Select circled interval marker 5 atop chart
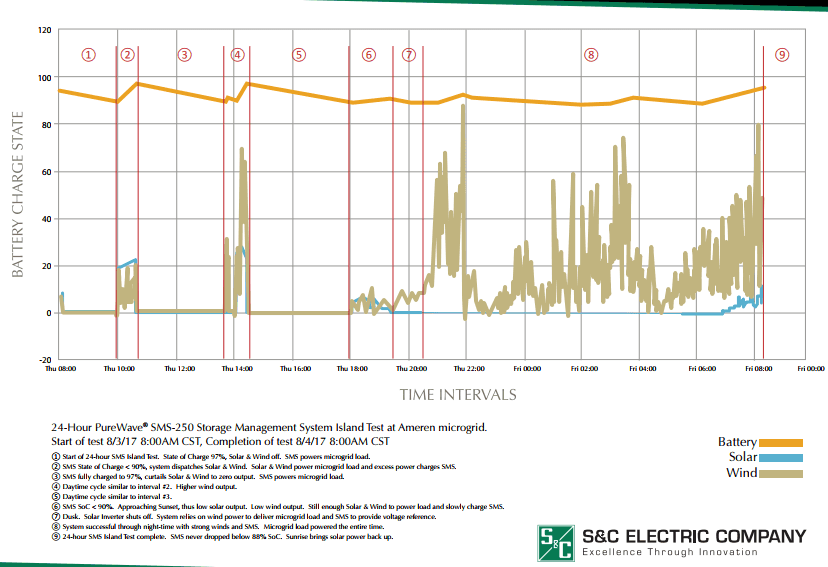Viewport: 828px width, 567px height. coord(297,54)
